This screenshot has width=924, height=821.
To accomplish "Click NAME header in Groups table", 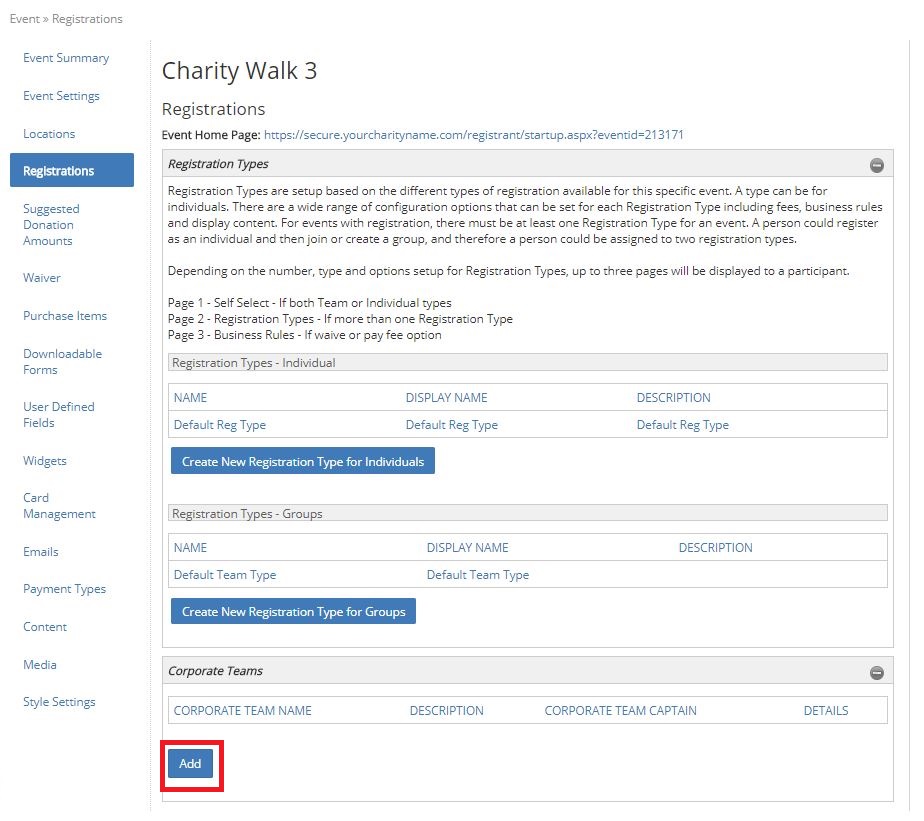I will coord(190,548).
